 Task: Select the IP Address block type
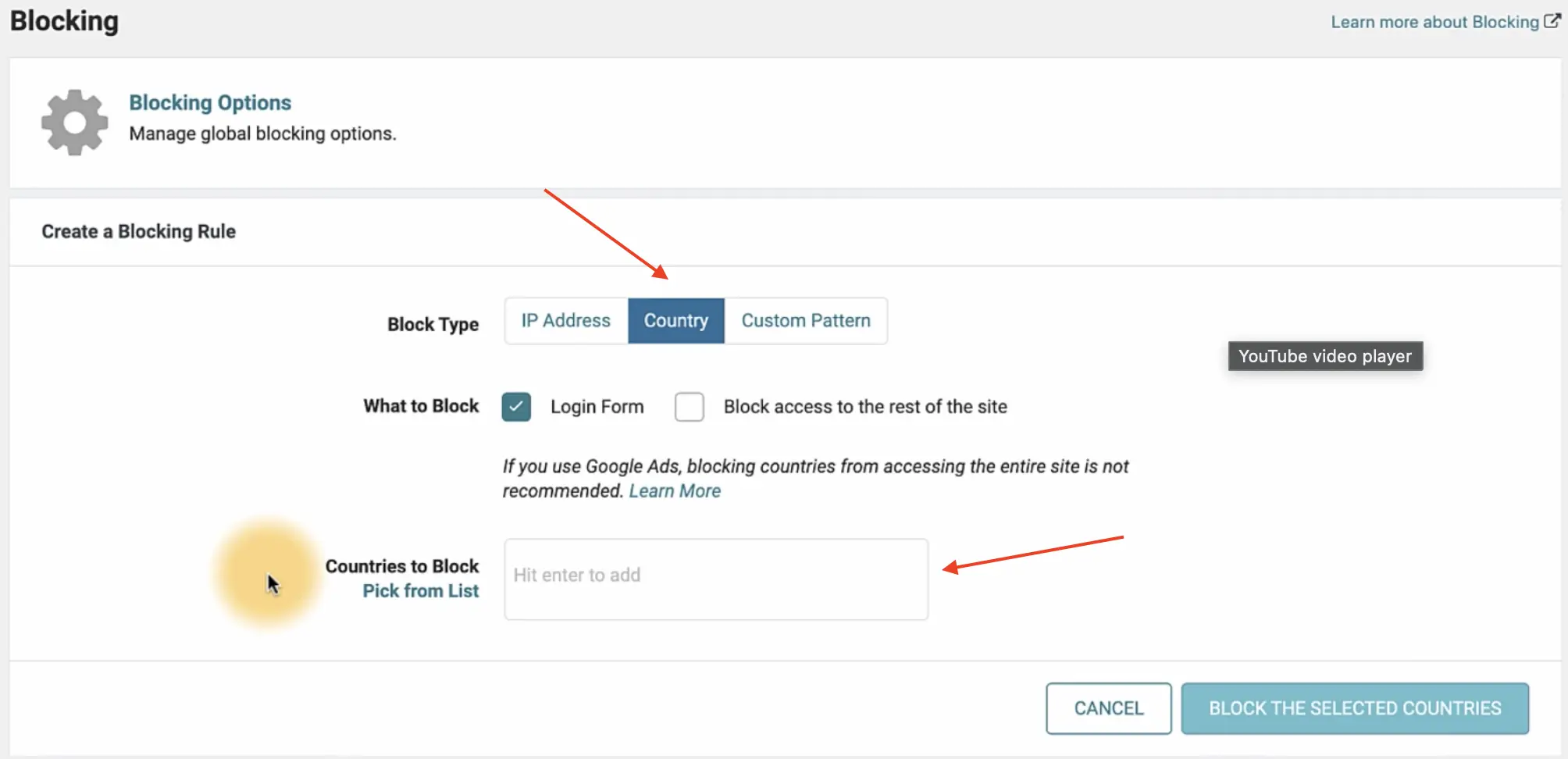(x=566, y=321)
